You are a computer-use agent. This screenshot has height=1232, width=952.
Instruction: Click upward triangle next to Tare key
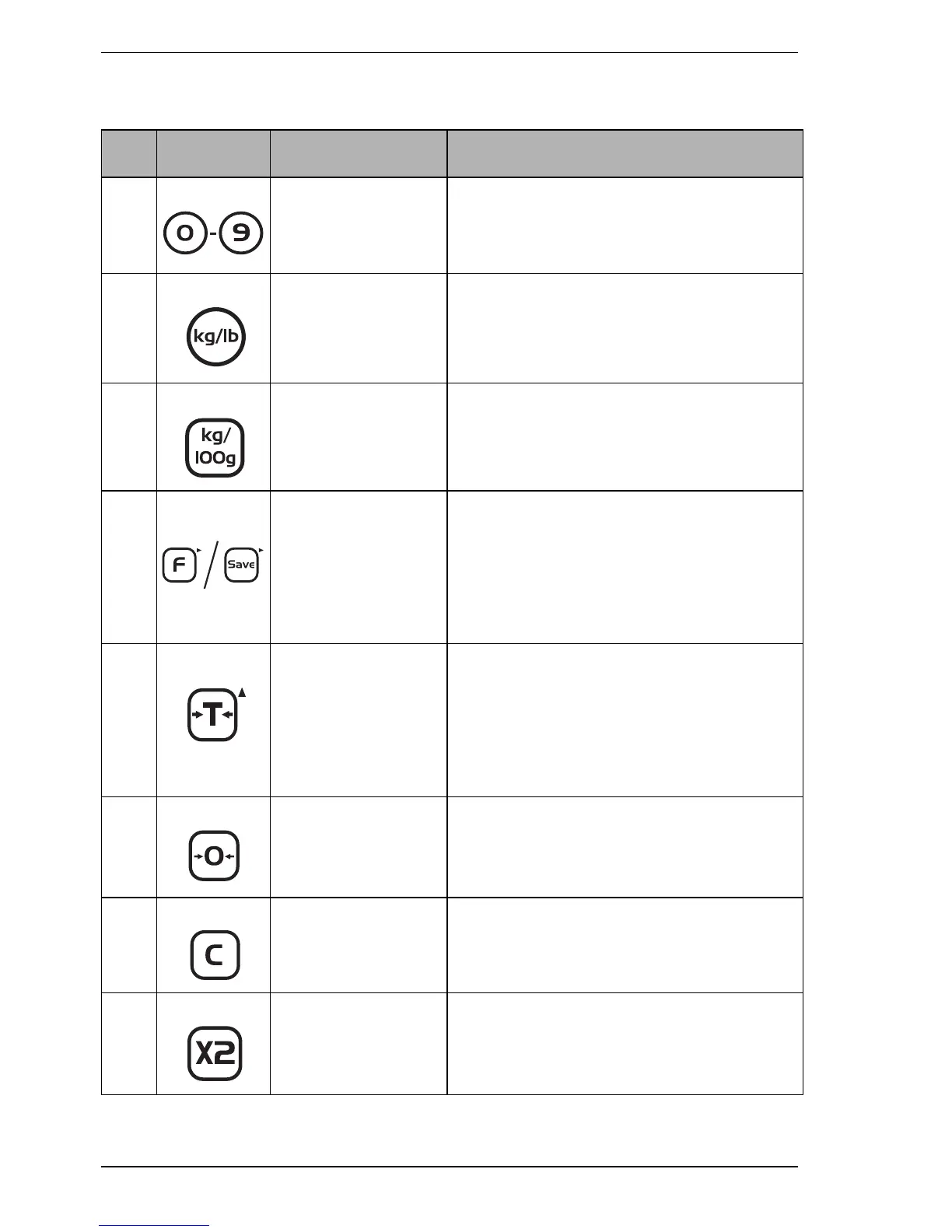242,692
